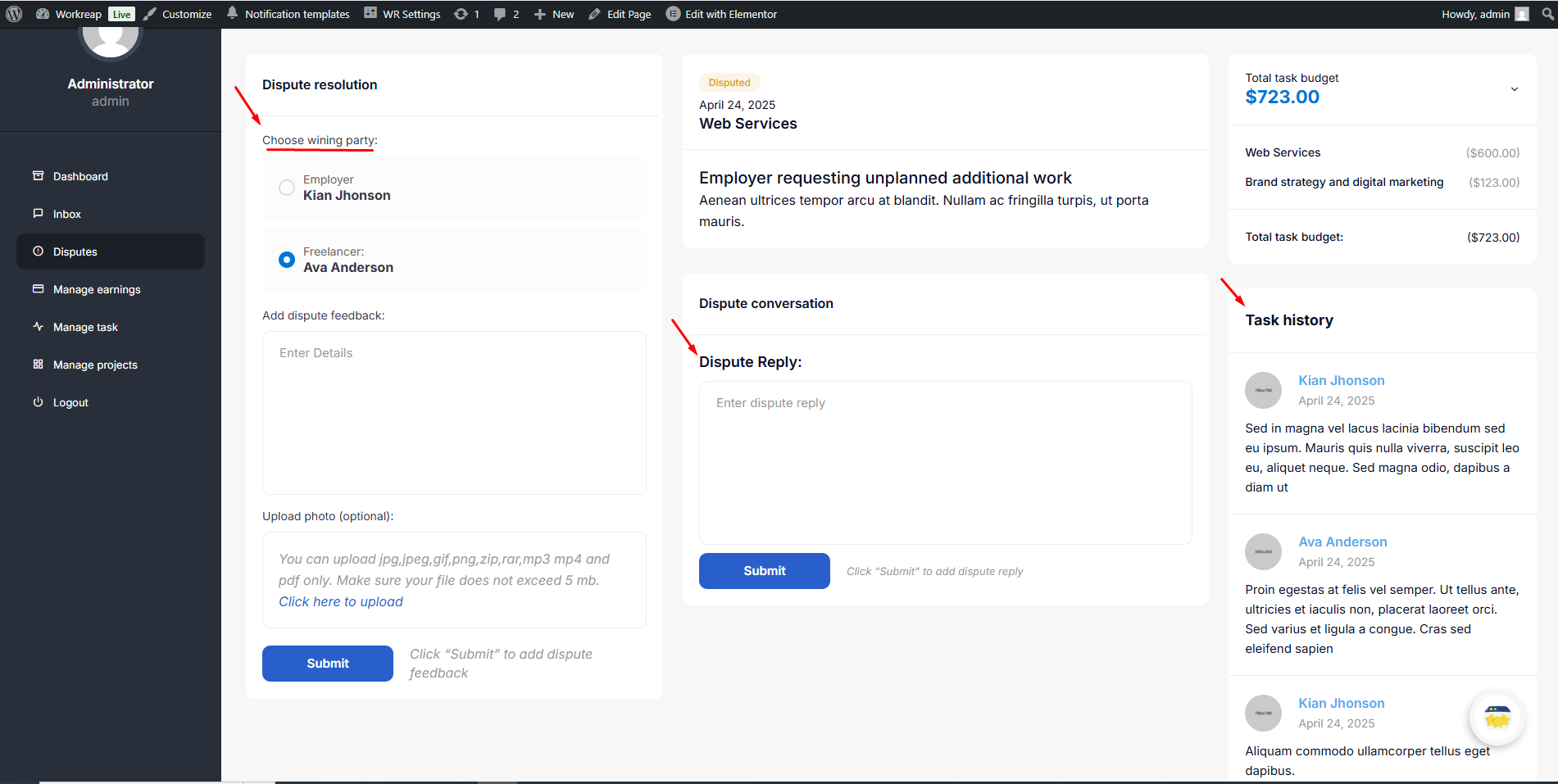Click Ava Anderson's avatar in task history
This screenshot has width=1558, height=784.
1263,551
